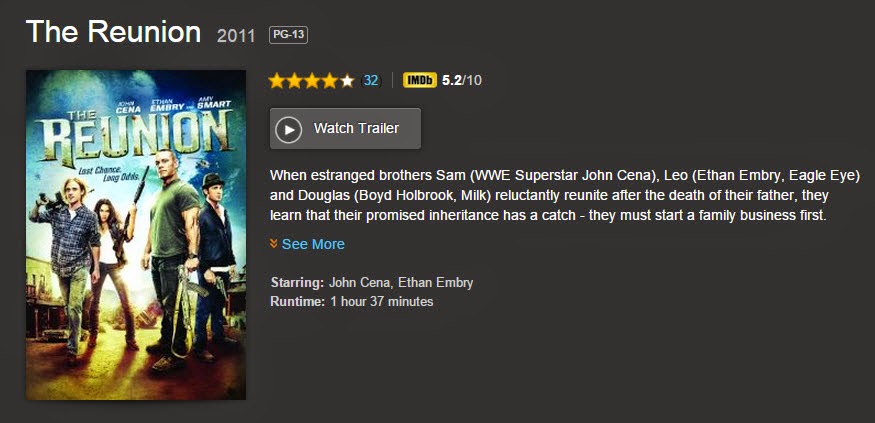Viewport: 875px width, 423px height.
Task: Click the play circle icon in Watch Trailer
Action: (289, 129)
